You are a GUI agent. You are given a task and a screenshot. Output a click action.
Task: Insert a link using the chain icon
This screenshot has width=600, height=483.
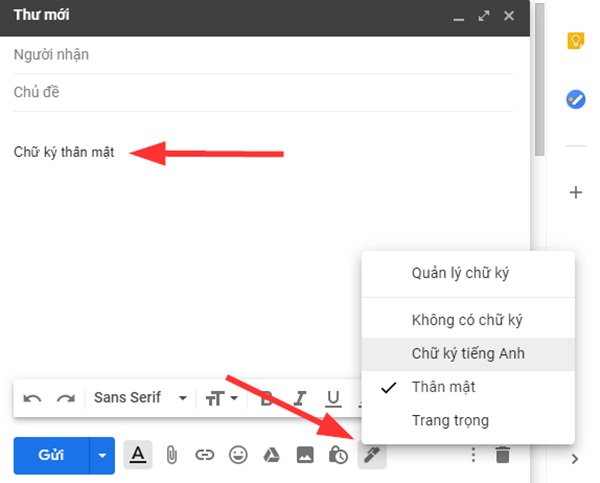tap(204, 455)
